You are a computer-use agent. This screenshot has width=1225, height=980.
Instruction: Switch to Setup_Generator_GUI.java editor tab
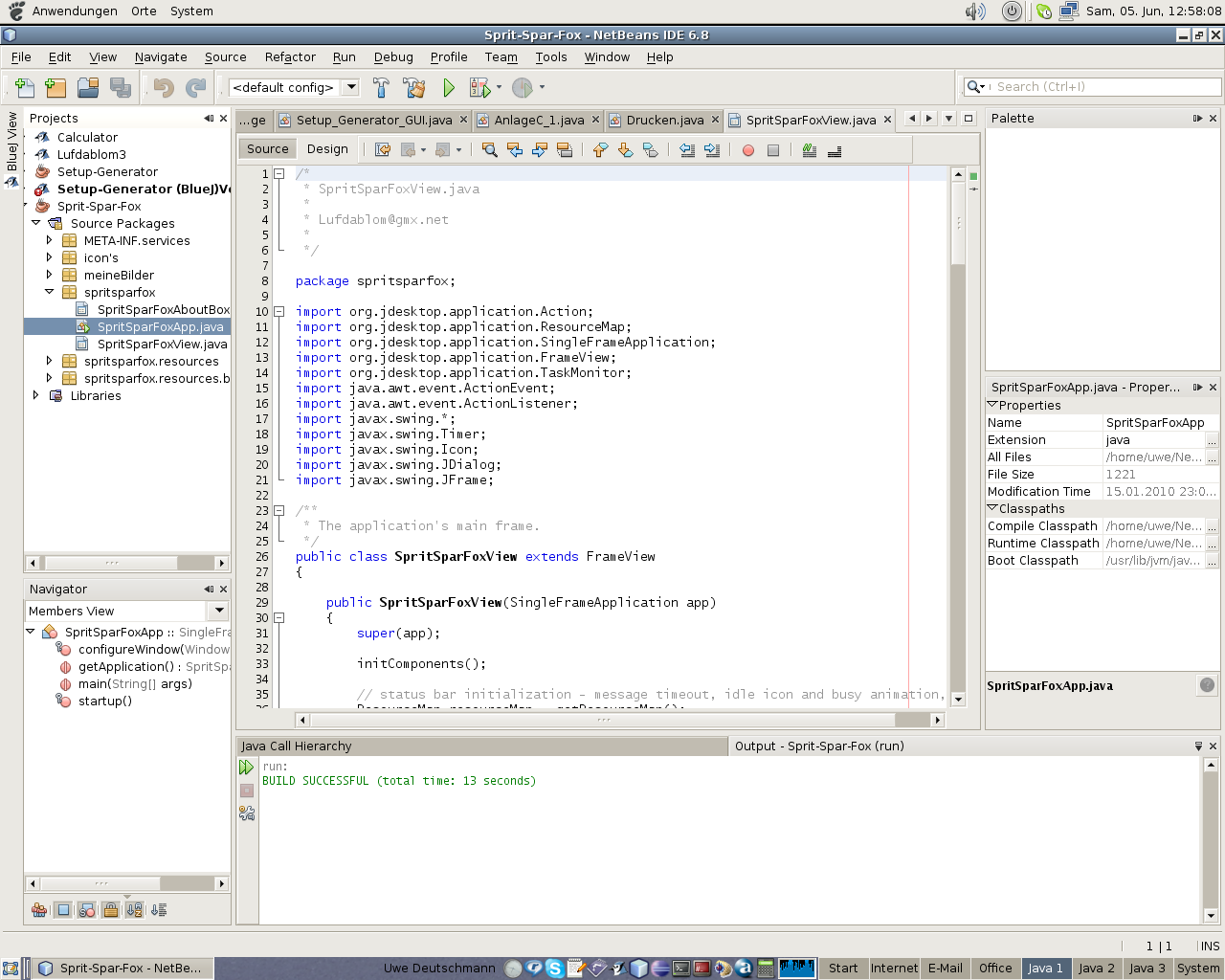(x=373, y=120)
